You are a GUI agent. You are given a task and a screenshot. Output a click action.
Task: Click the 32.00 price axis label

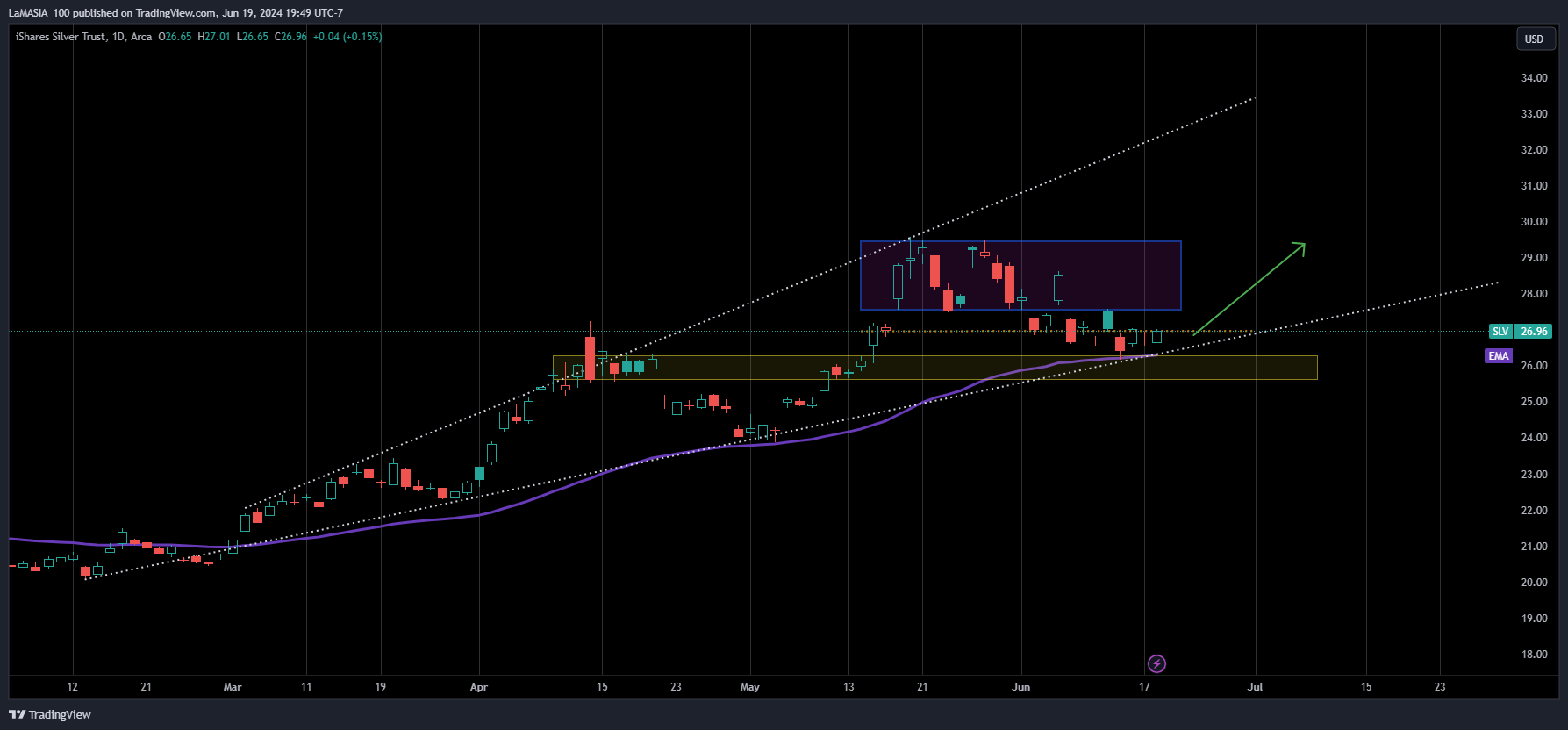(1534, 150)
